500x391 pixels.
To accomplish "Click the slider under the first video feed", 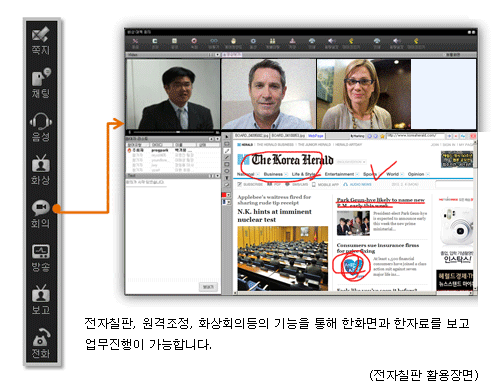I will pos(173,132).
